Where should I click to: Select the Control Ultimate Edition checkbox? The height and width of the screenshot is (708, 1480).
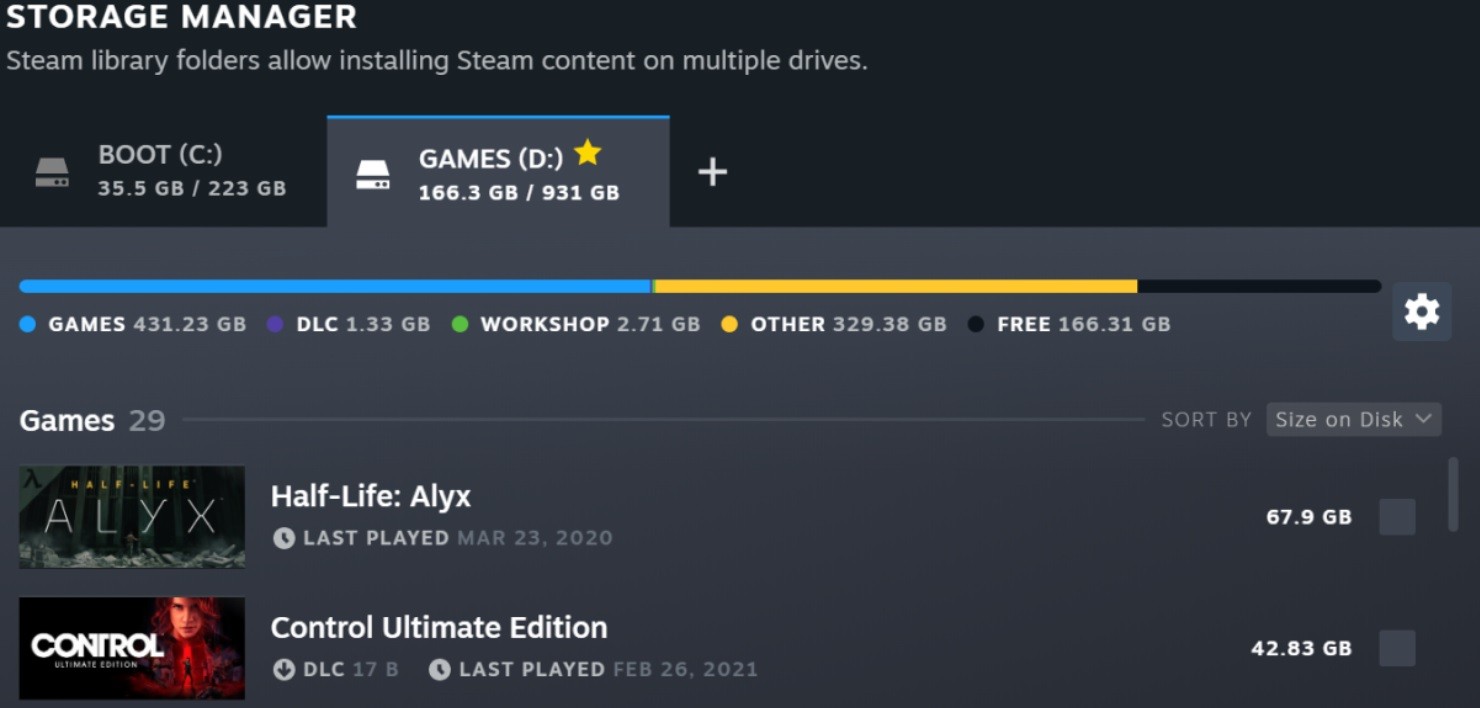pyautogui.click(x=1397, y=648)
